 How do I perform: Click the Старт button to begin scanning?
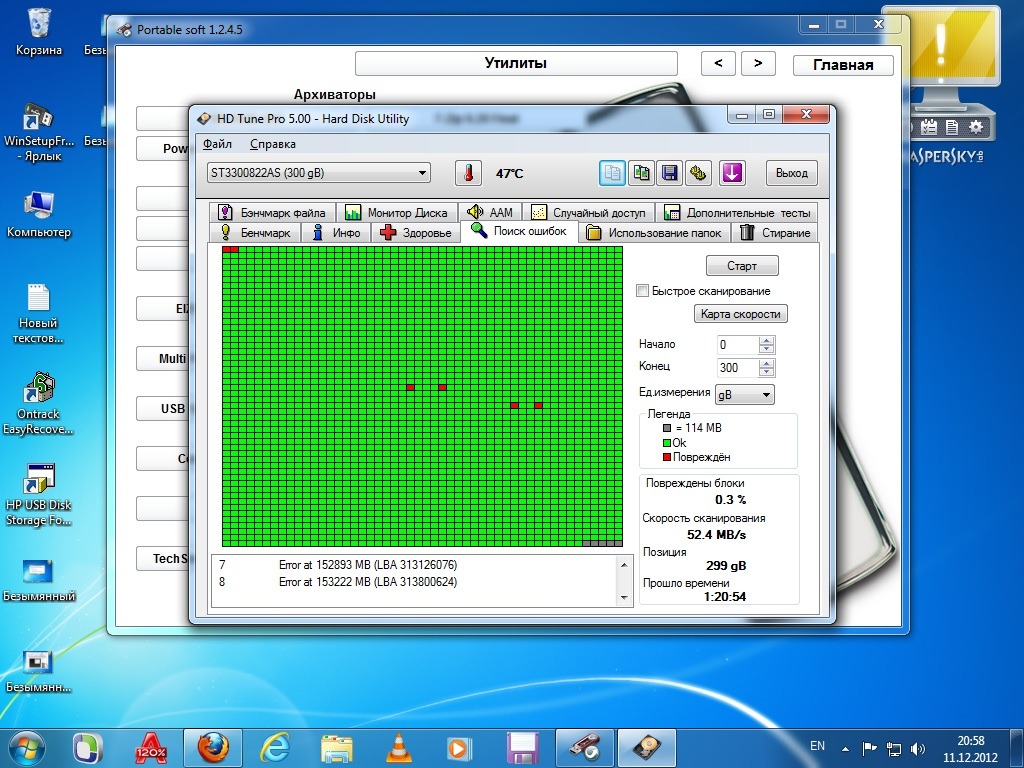click(x=742, y=266)
